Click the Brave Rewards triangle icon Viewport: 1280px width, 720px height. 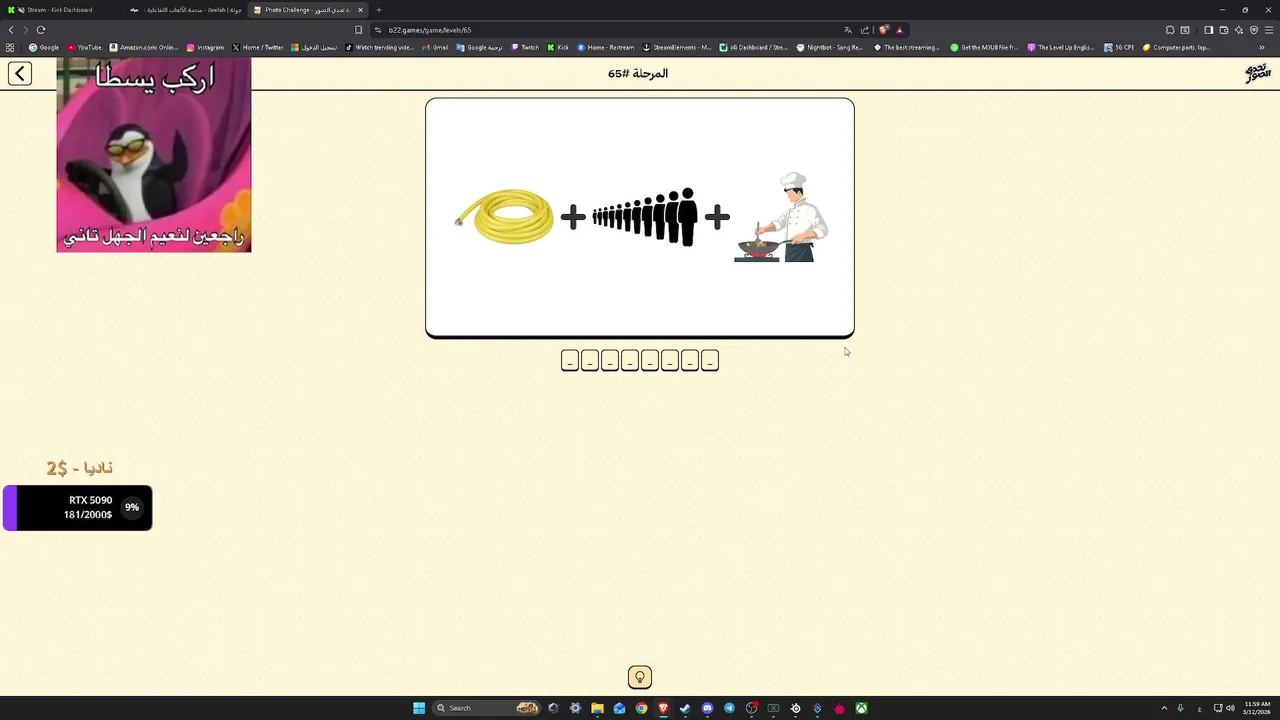(899, 30)
